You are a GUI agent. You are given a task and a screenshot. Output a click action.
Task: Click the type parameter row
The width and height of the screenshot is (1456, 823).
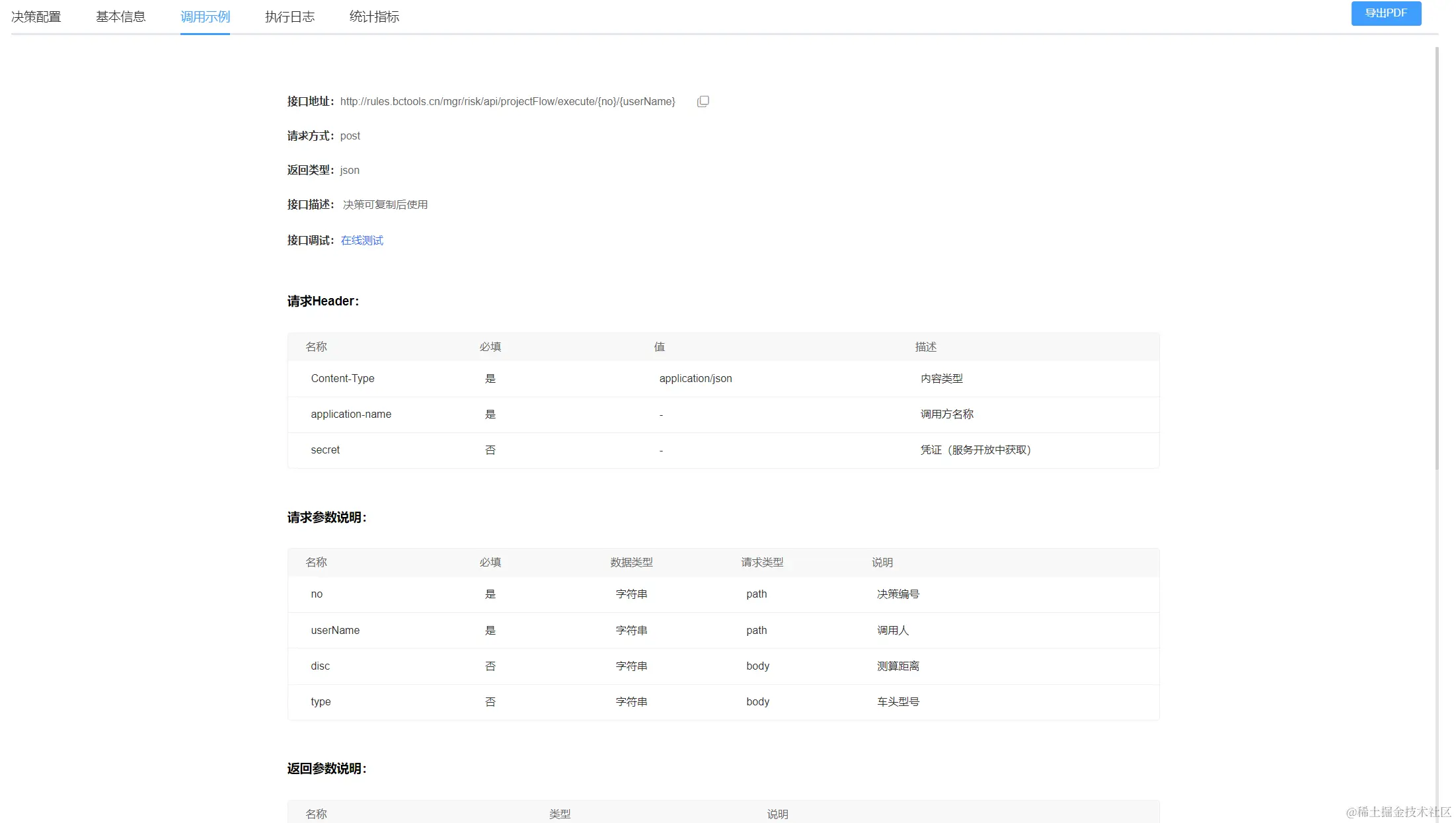point(321,701)
